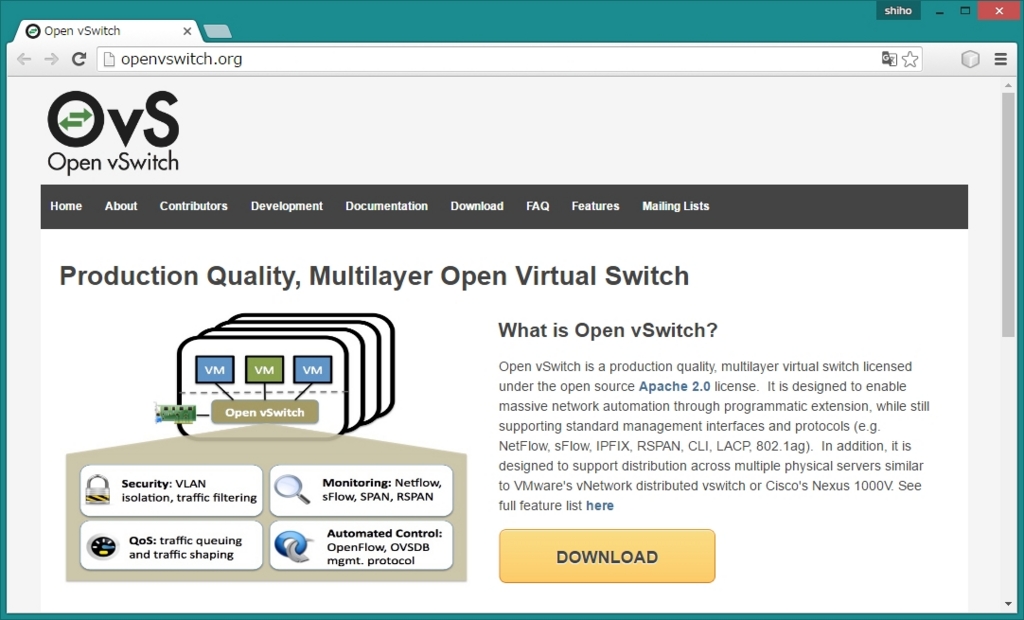This screenshot has height=620, width=1024.
Task: Click the Automated Control arrow icon
Action: click(x=293, y=546)
